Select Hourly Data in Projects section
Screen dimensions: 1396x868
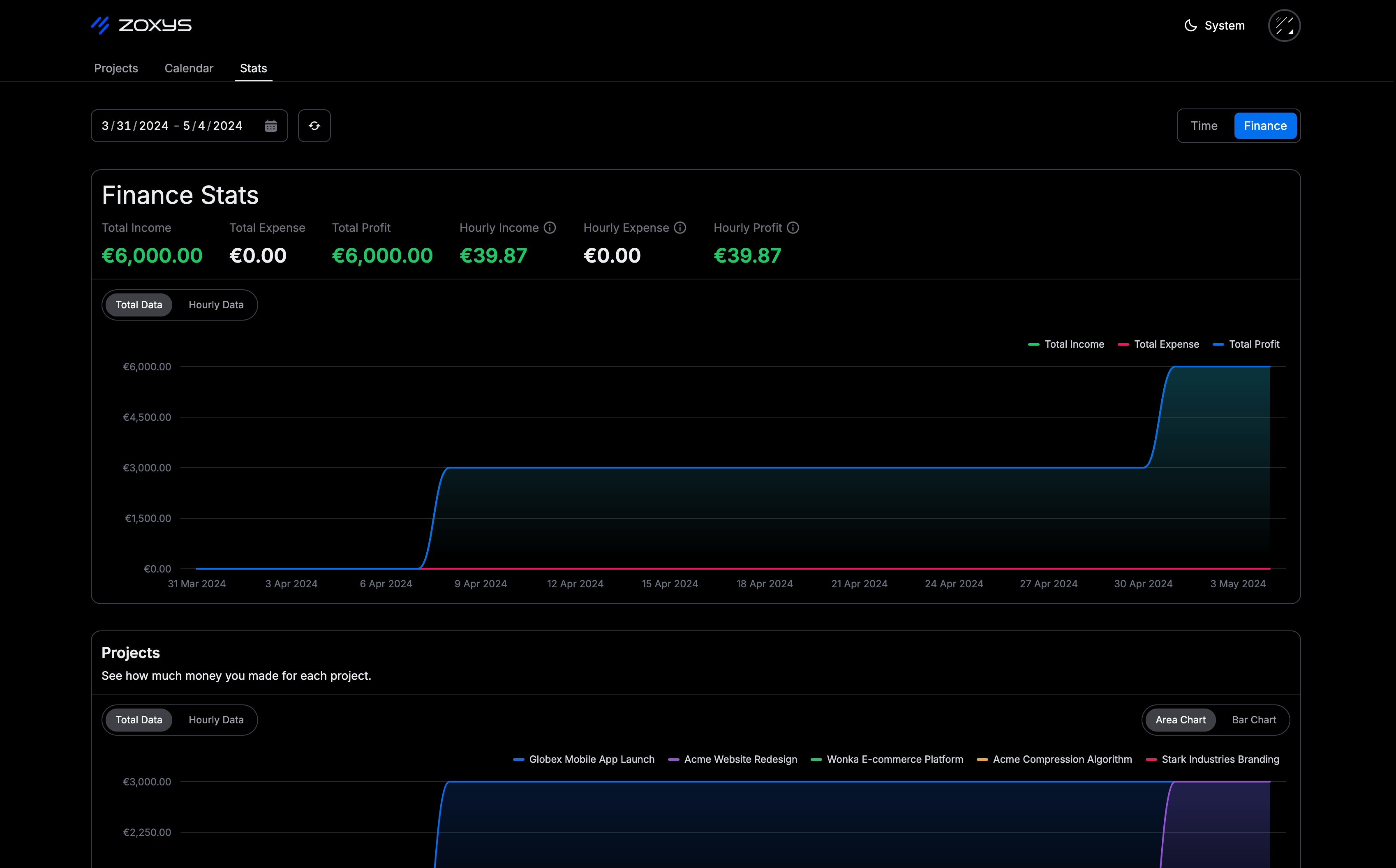216,720
